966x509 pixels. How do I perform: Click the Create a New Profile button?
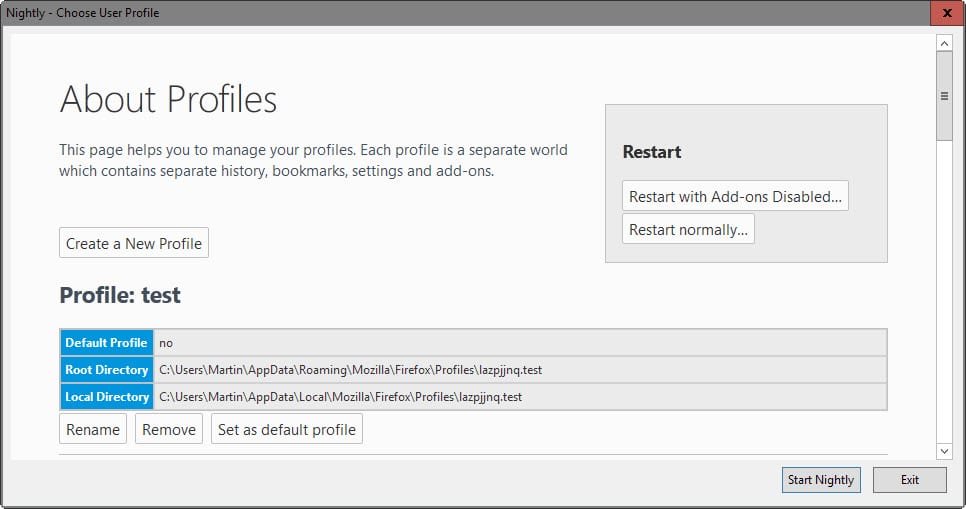point(134,243)
